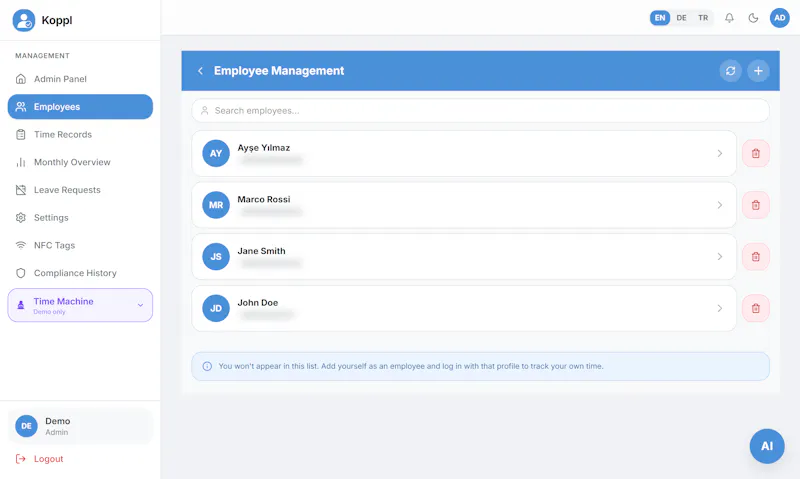Open Ayşe Yılmaz employee row
The height and width of the screenshot is (479, 800).
[464, 154]
